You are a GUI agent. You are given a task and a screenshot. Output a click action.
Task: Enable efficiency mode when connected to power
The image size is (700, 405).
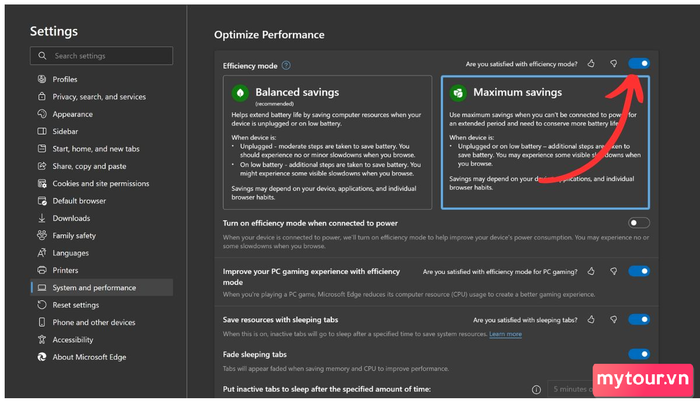pyautogui.click(x=639, y=222)
